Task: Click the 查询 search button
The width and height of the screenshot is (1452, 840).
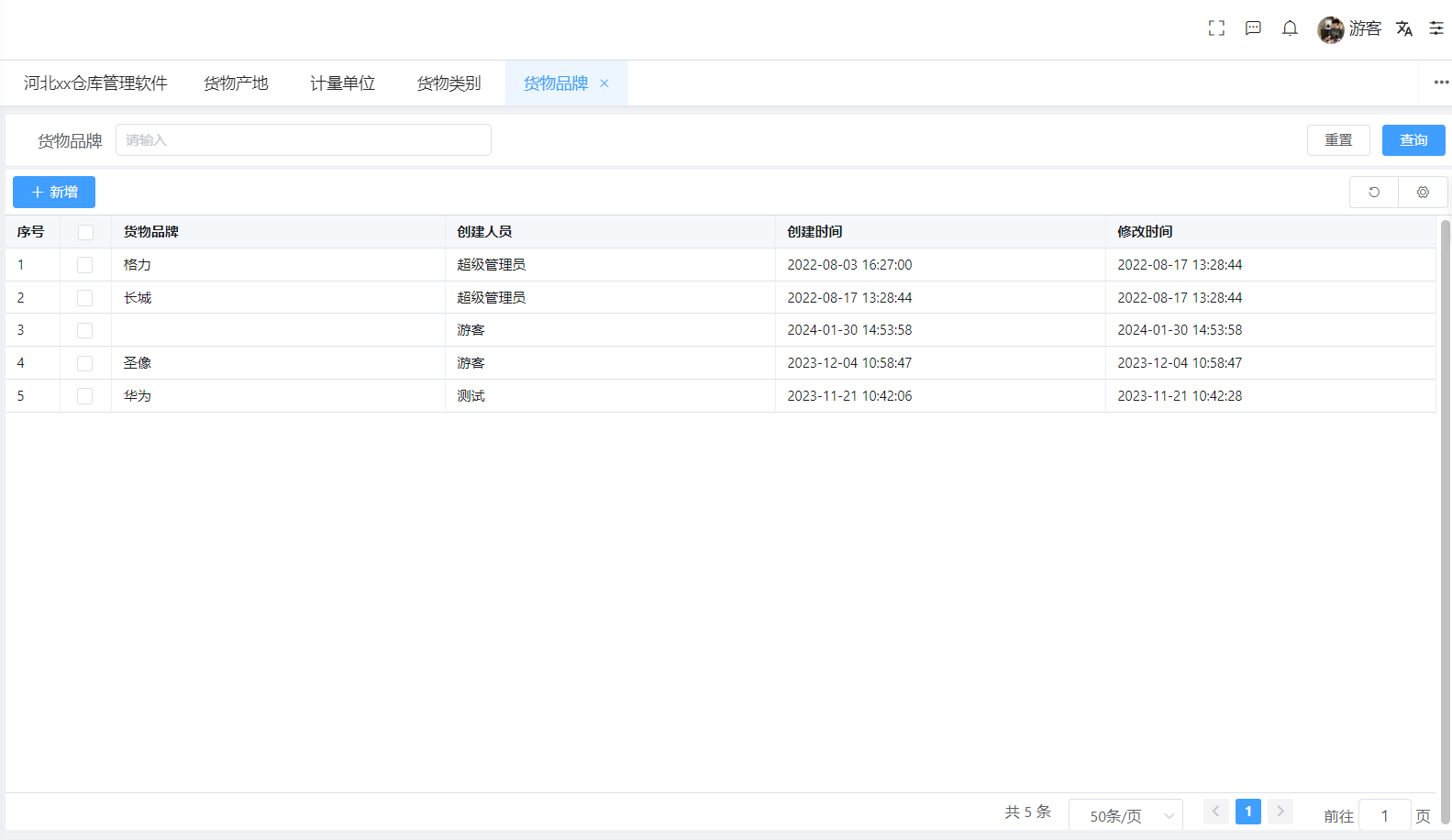Action: click(1413, 140)
